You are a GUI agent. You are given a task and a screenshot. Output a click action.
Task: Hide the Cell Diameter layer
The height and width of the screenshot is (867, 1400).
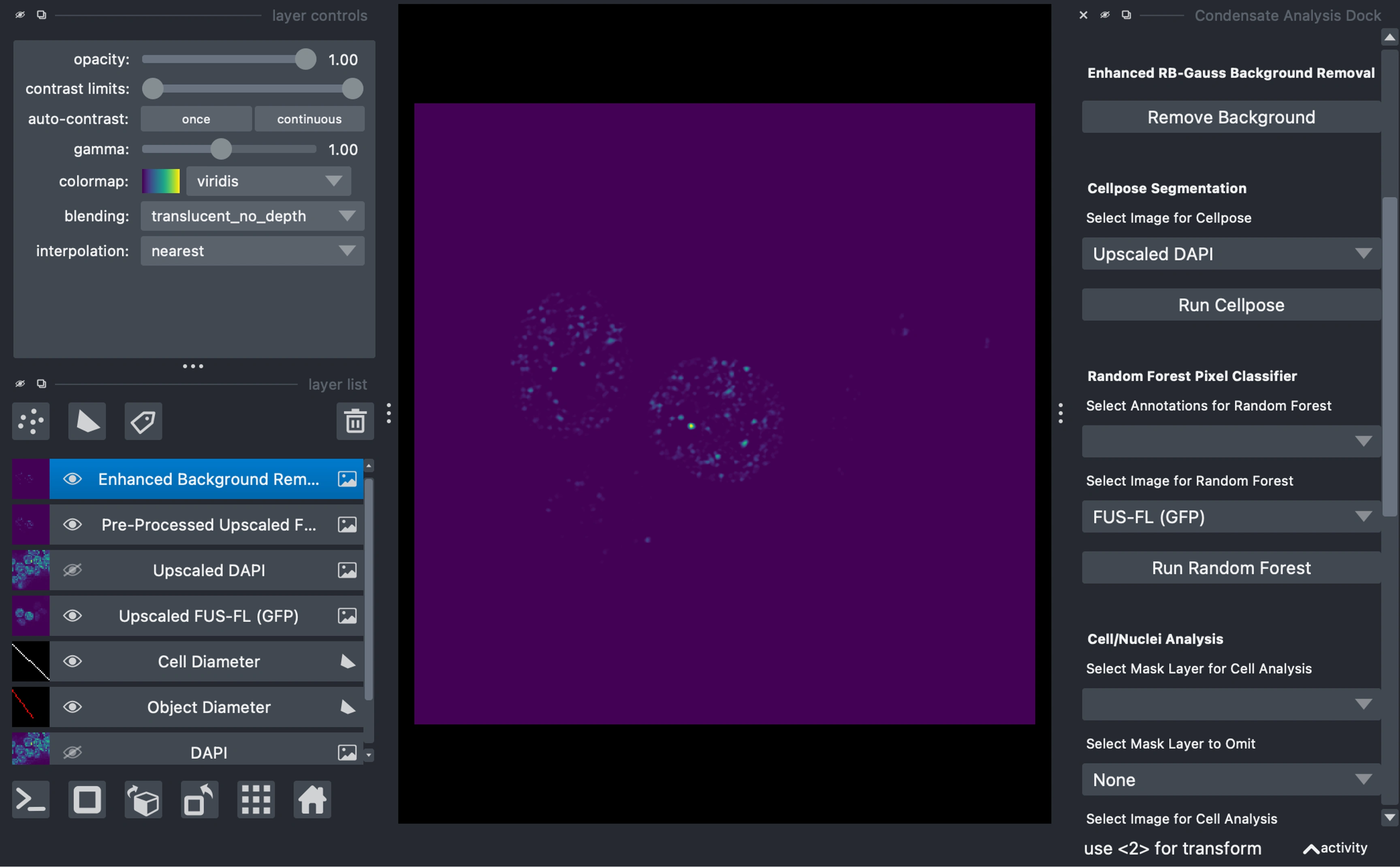point(72,661)
